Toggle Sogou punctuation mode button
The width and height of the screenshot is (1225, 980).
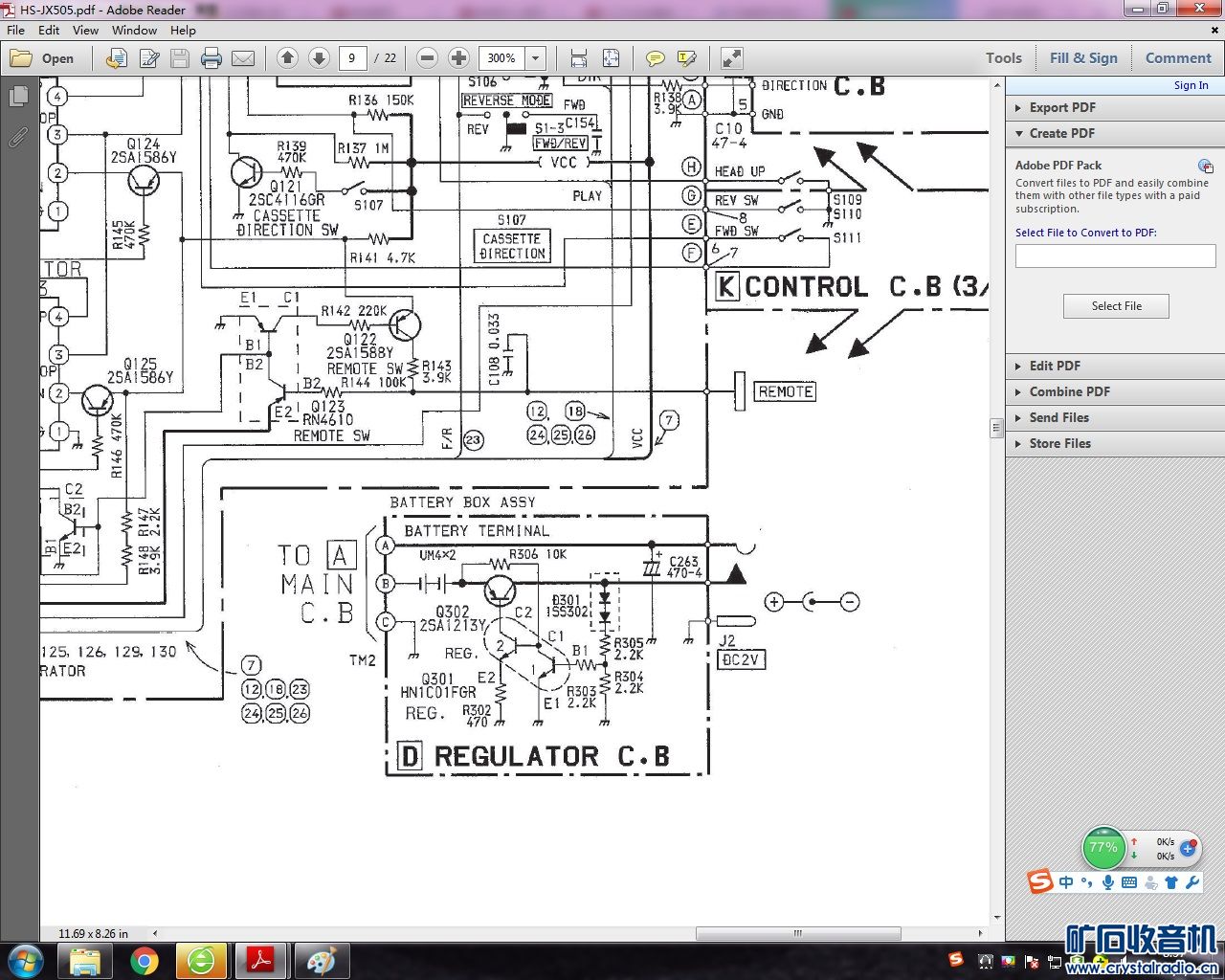click(x=1087, y=882)
